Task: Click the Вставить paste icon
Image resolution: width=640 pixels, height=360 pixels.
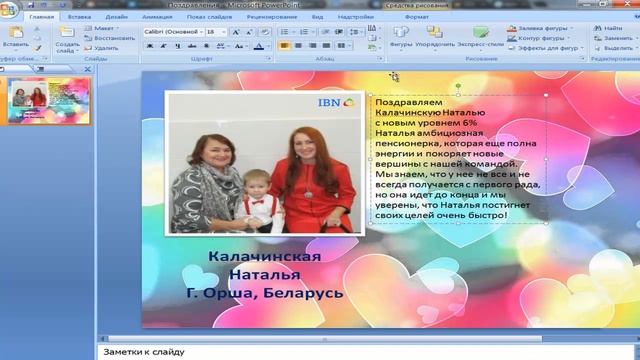Action: [x=16, y=33]
